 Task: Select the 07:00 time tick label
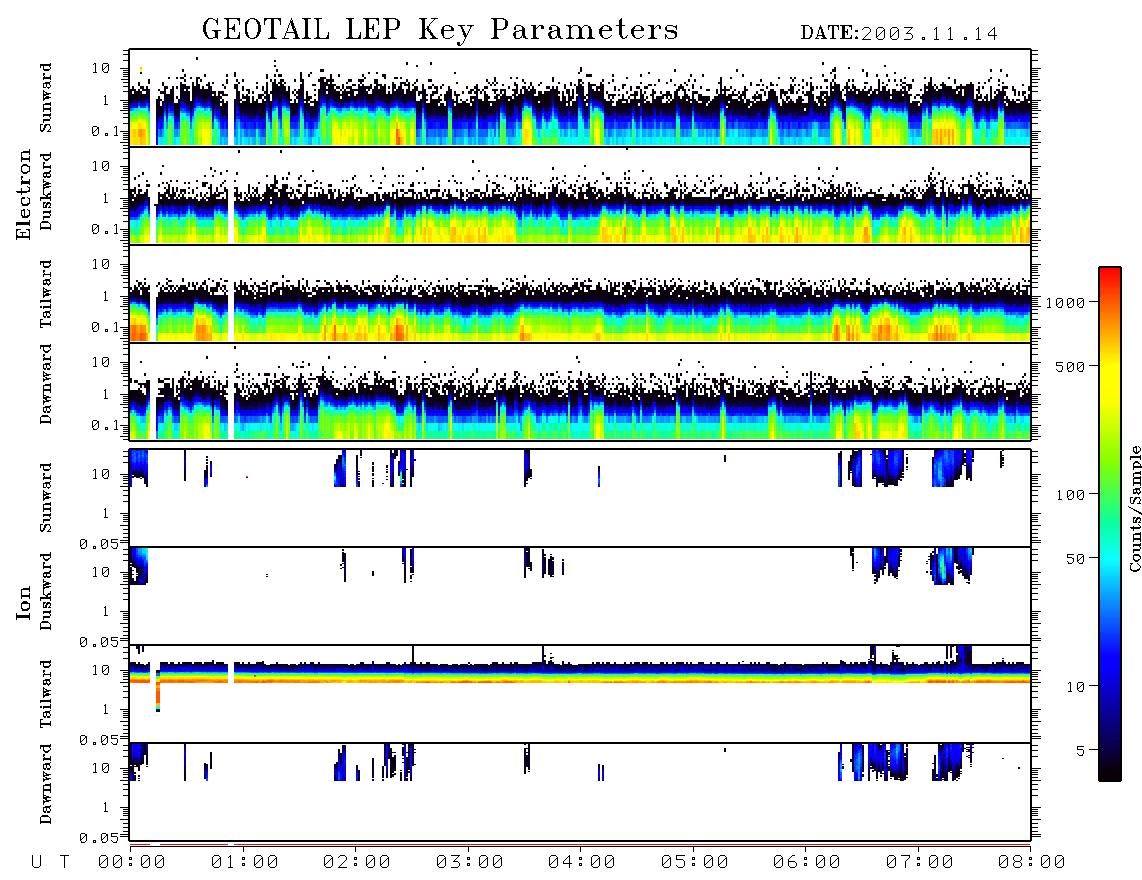coord(919,863)
